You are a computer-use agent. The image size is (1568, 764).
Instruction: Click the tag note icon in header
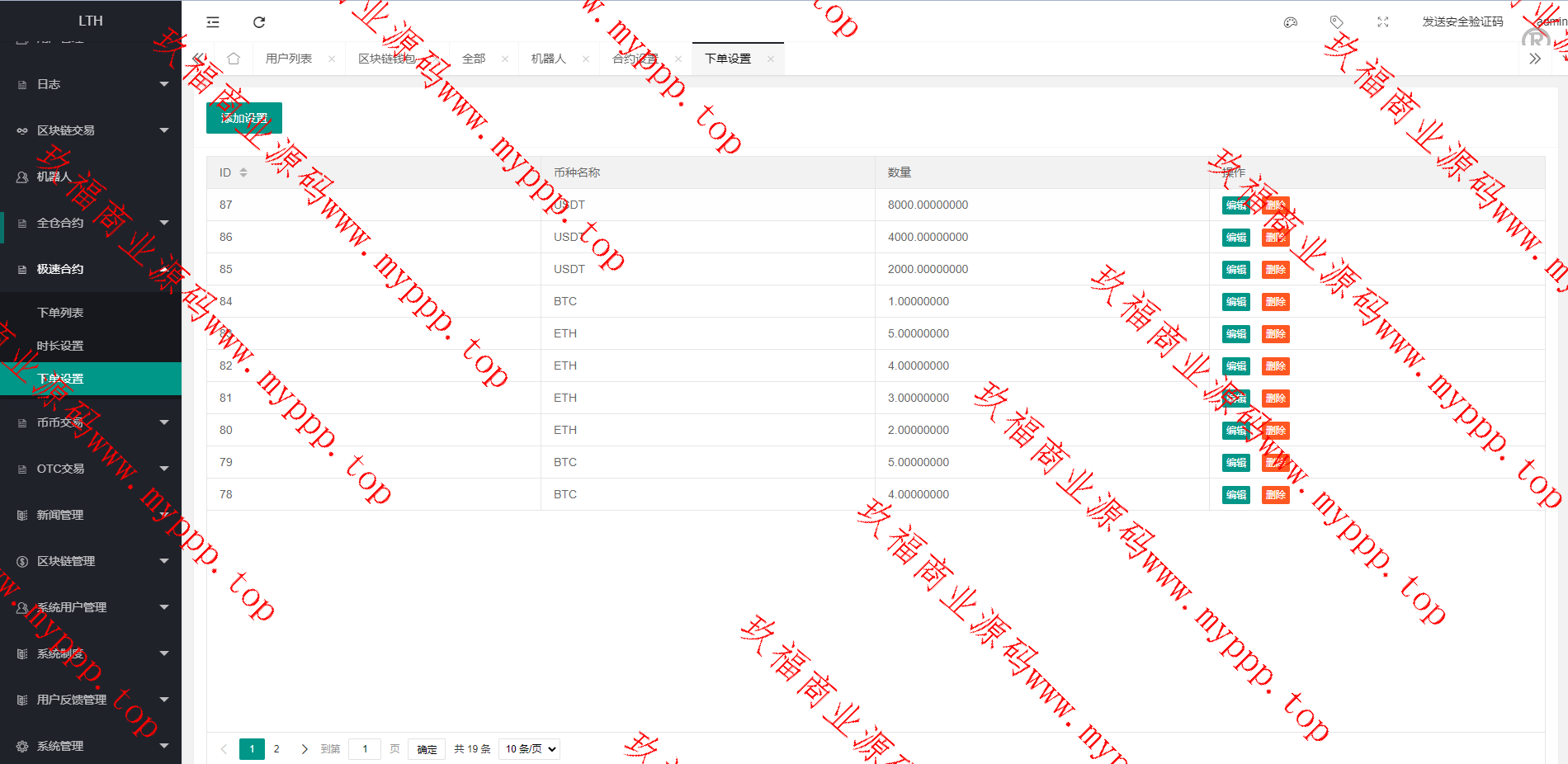(x=1337, y=22)
